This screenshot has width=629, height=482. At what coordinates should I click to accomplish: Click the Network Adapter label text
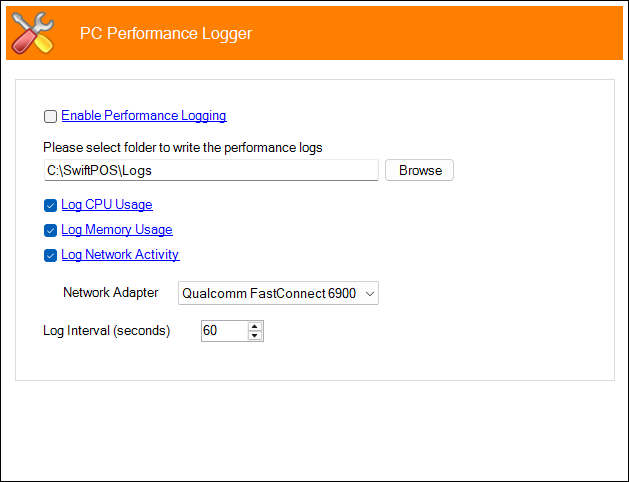coord(110,292)
